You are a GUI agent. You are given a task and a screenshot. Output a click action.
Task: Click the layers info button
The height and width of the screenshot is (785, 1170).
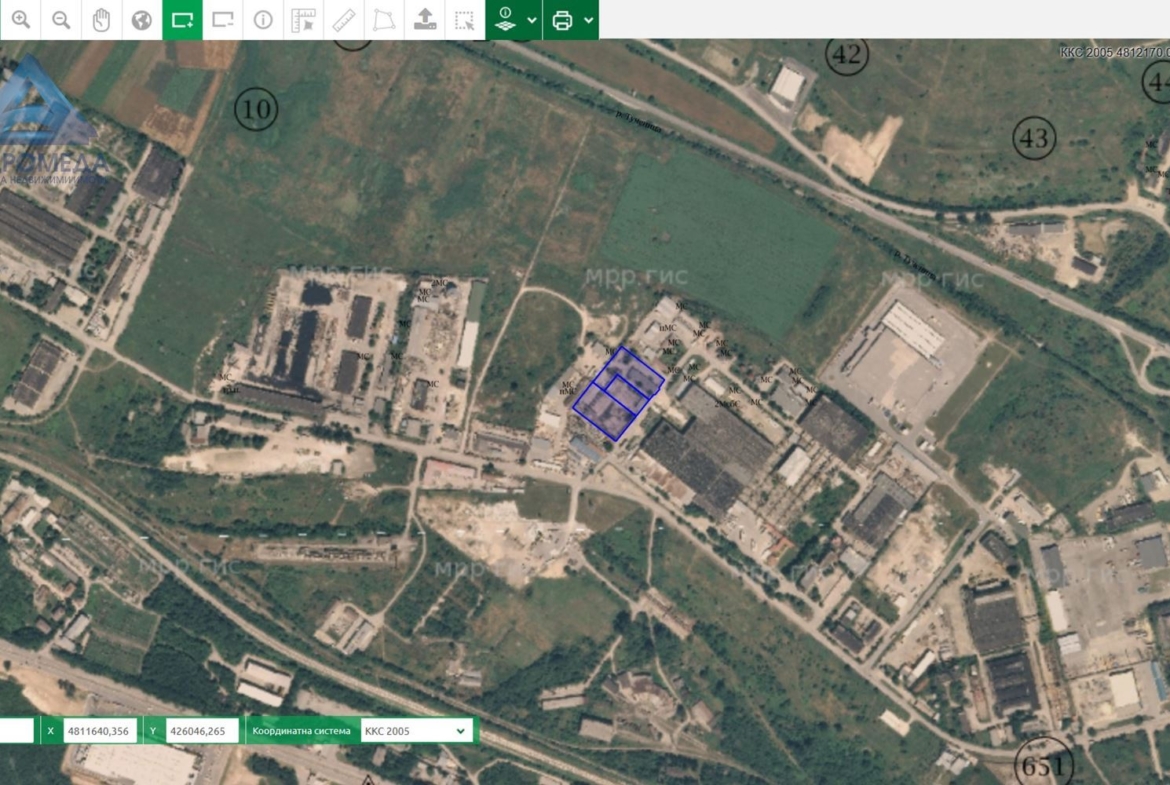click(506, 20)
